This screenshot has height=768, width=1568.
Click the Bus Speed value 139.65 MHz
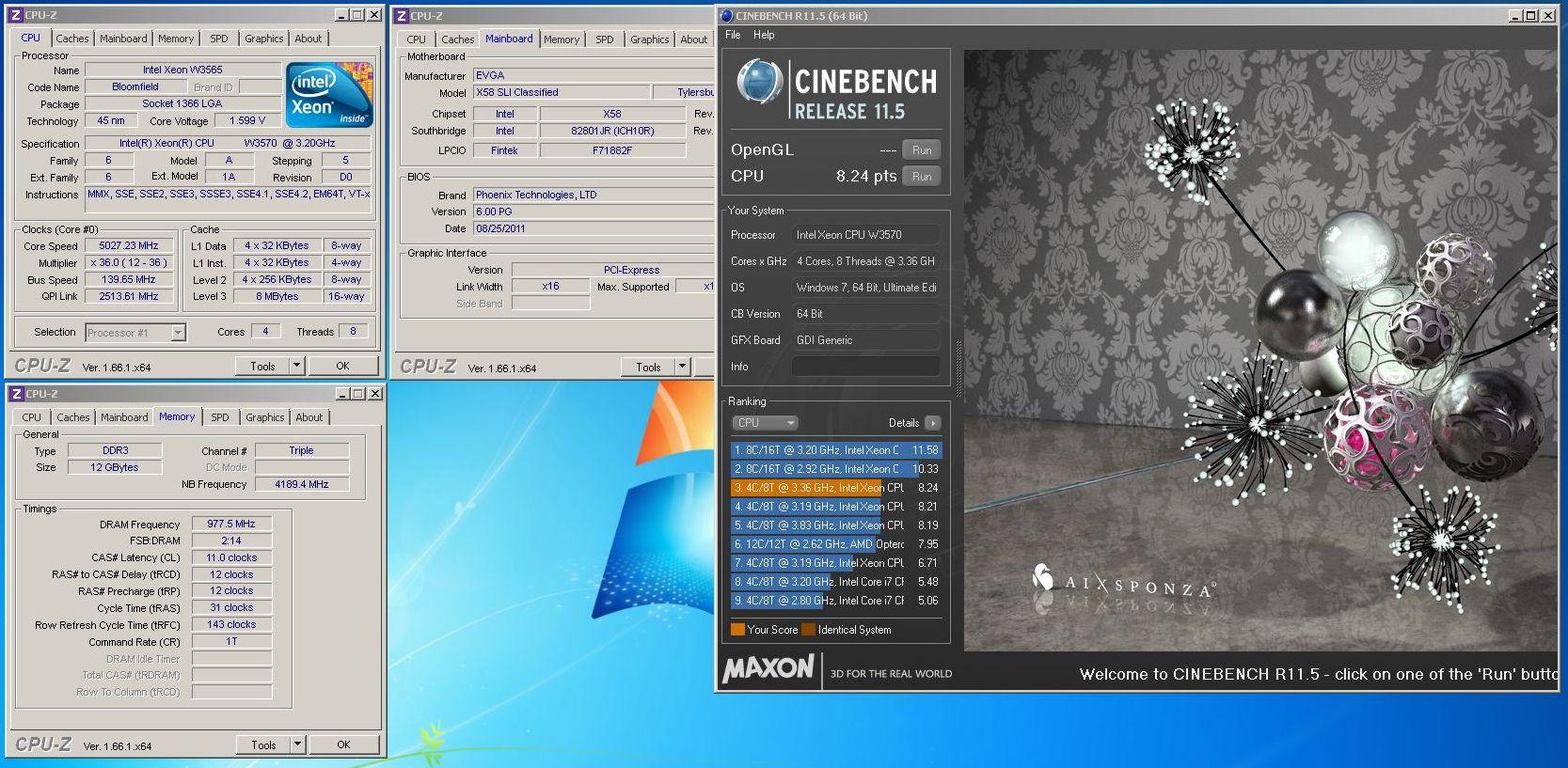[x=129, y=279]
